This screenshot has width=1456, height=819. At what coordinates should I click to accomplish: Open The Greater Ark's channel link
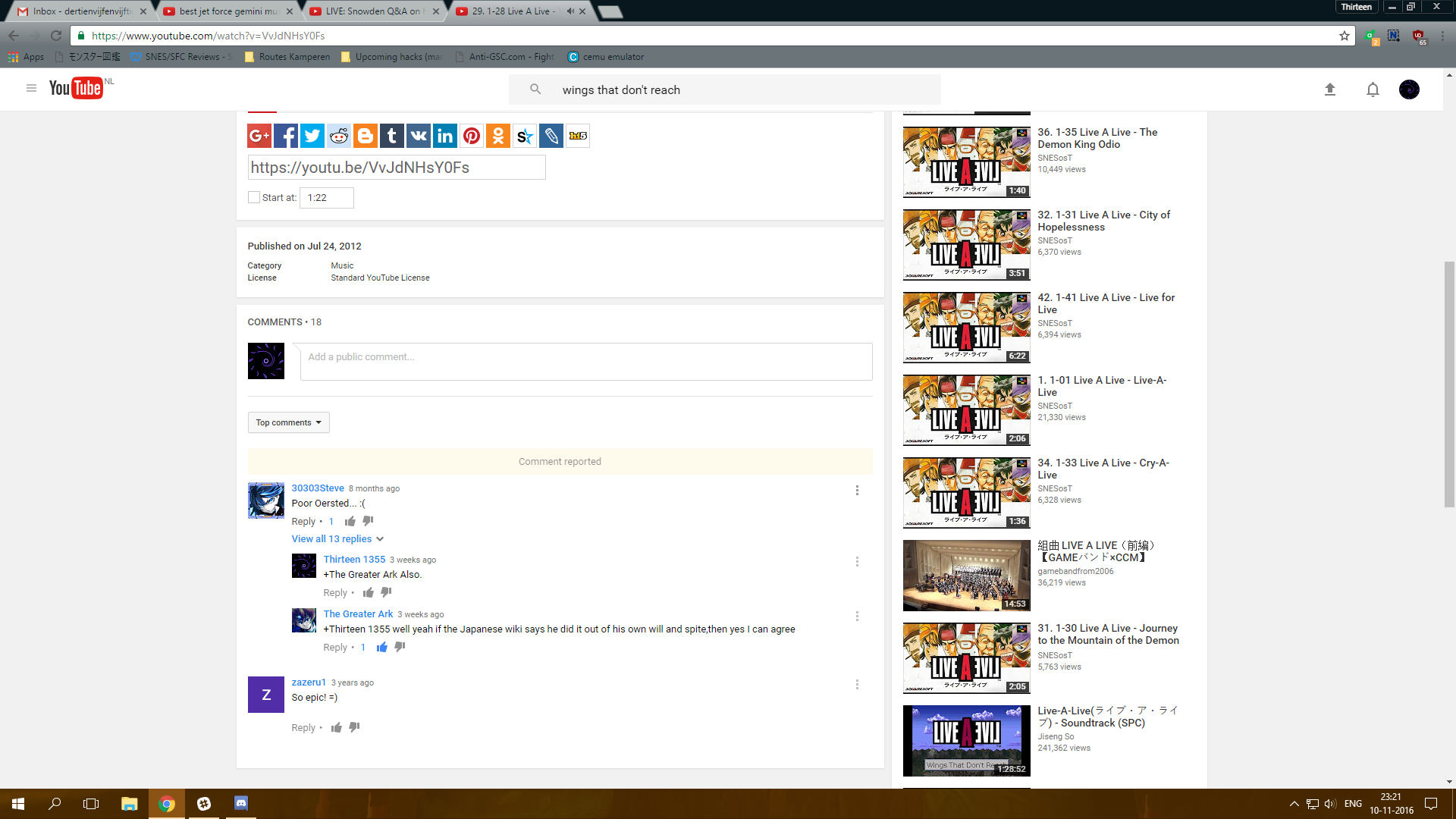click(358, 614)
